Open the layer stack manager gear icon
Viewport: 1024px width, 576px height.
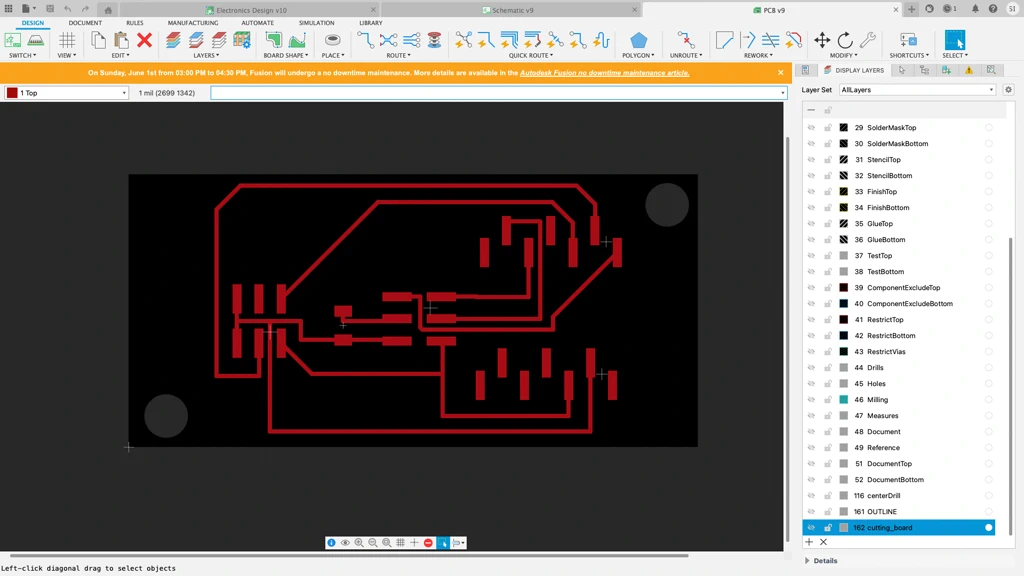point(242,40)
